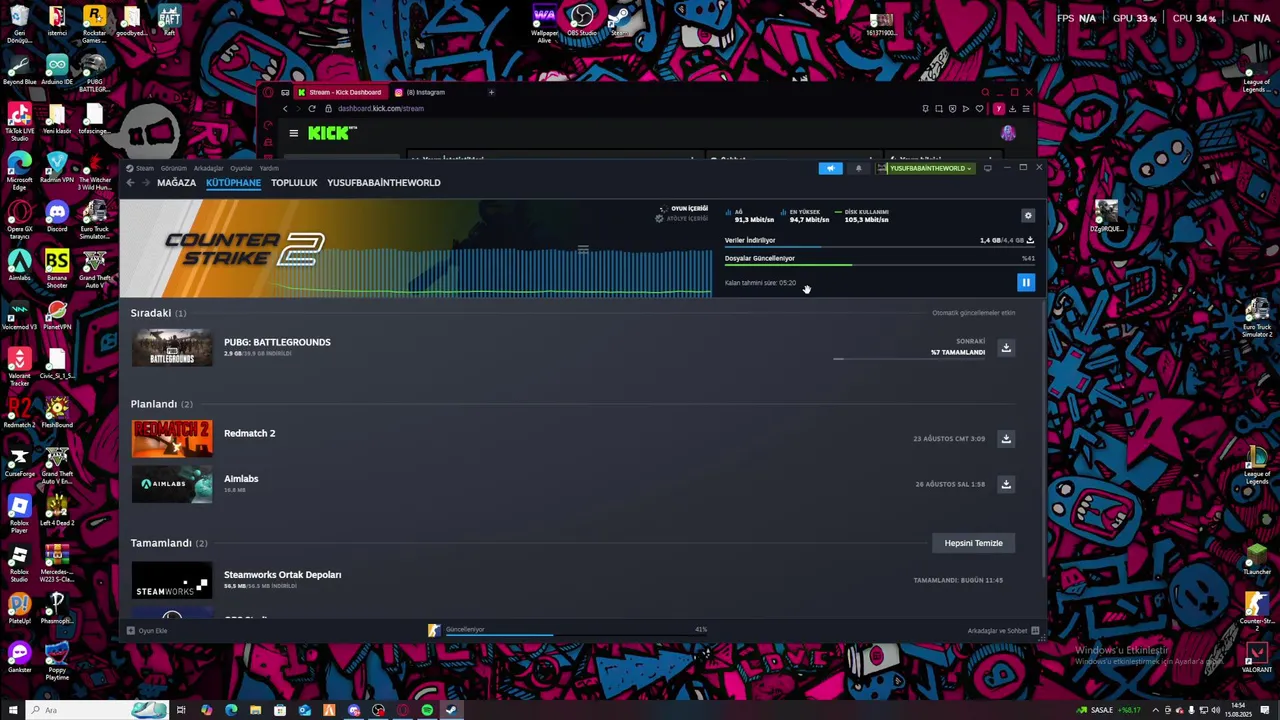
Task: Select PUBG: BATTLEGROUNDS thumbnail
Action: click(x=172, y=348)
